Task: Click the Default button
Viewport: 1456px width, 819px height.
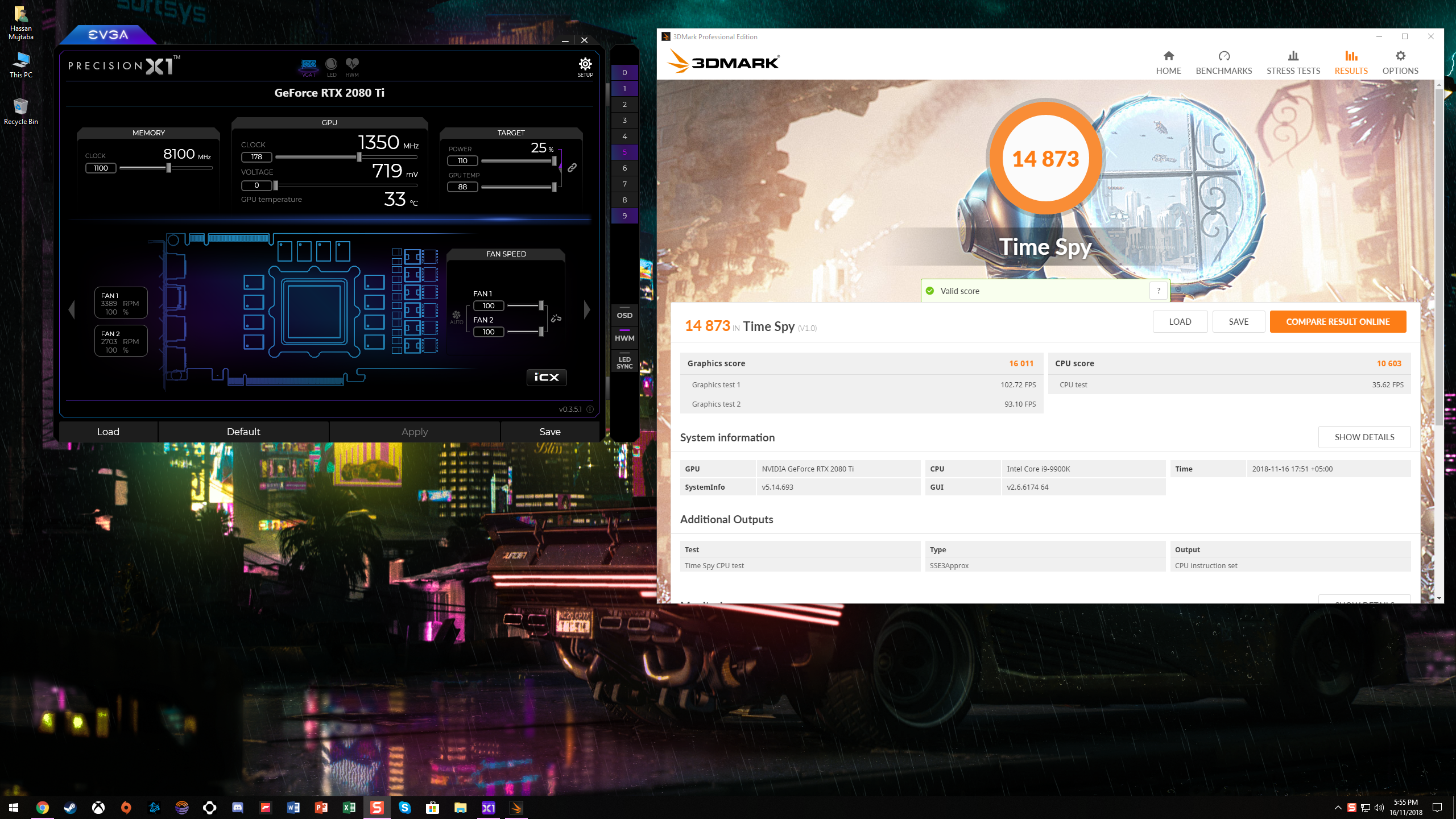Action: [x=243, y=432]
